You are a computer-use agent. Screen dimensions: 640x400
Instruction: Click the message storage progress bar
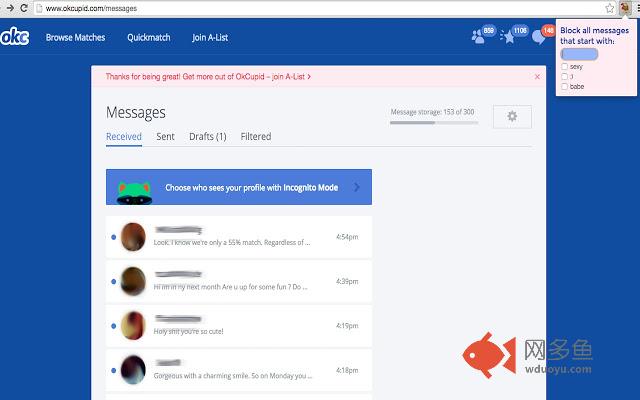coord(434,122)
